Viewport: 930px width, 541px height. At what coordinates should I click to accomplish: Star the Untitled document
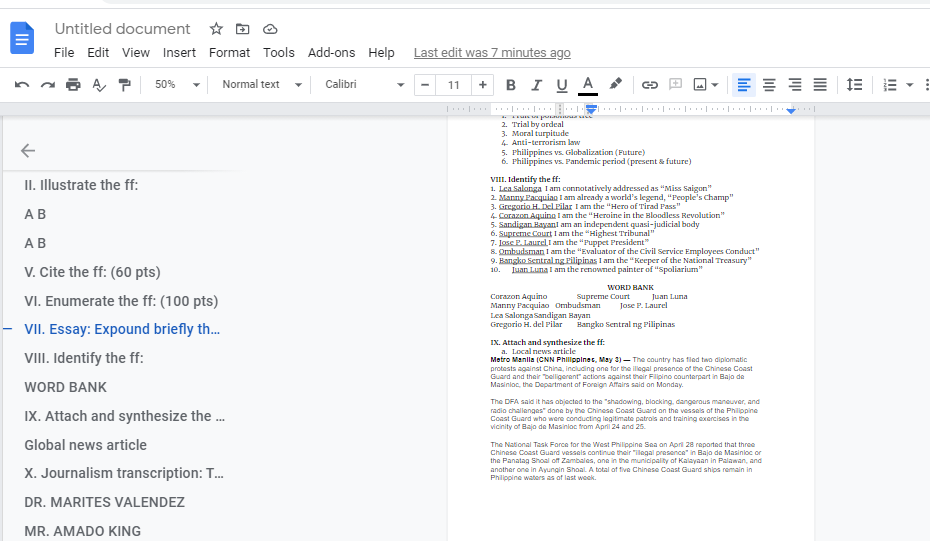(x=216, y=28)
